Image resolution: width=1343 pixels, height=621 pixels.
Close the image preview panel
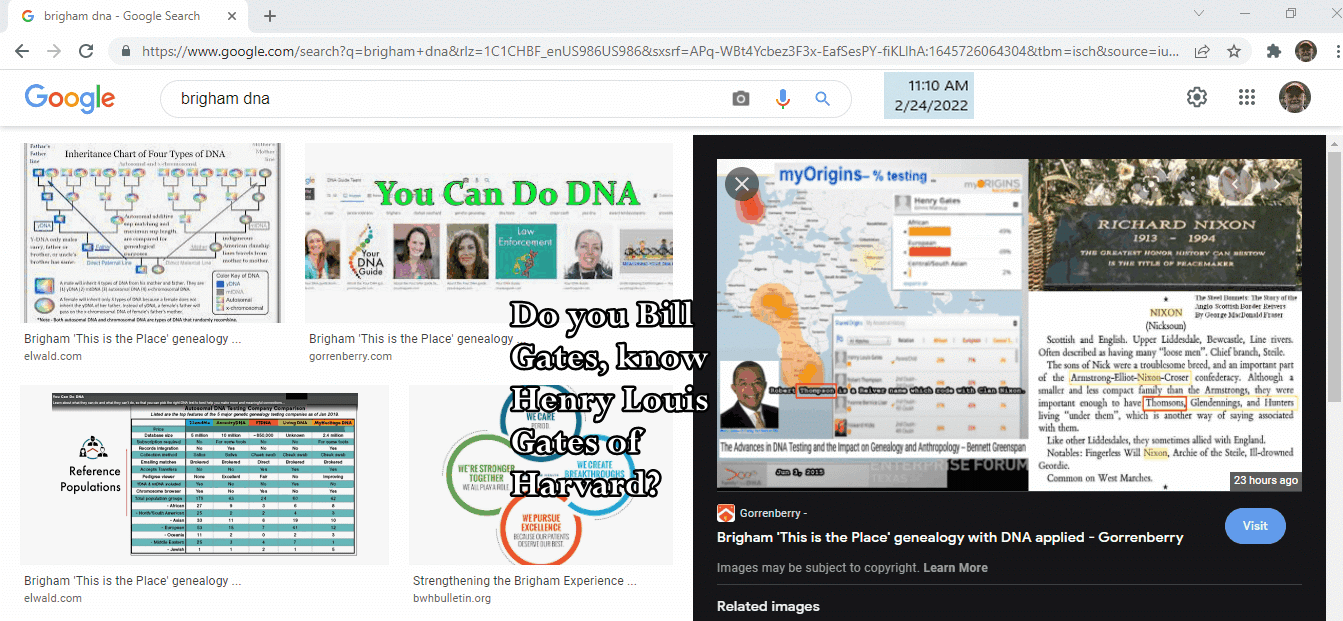[741, 184]
